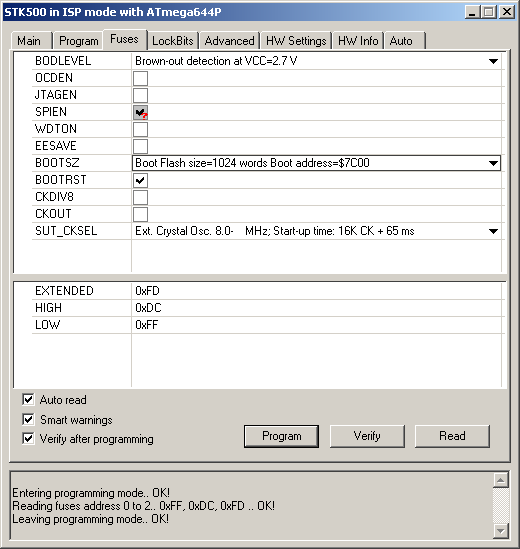Enable the WDTON fuse checkbox
Image resolution: width=520 pixels, height=549 pixels.
(140, 129)
